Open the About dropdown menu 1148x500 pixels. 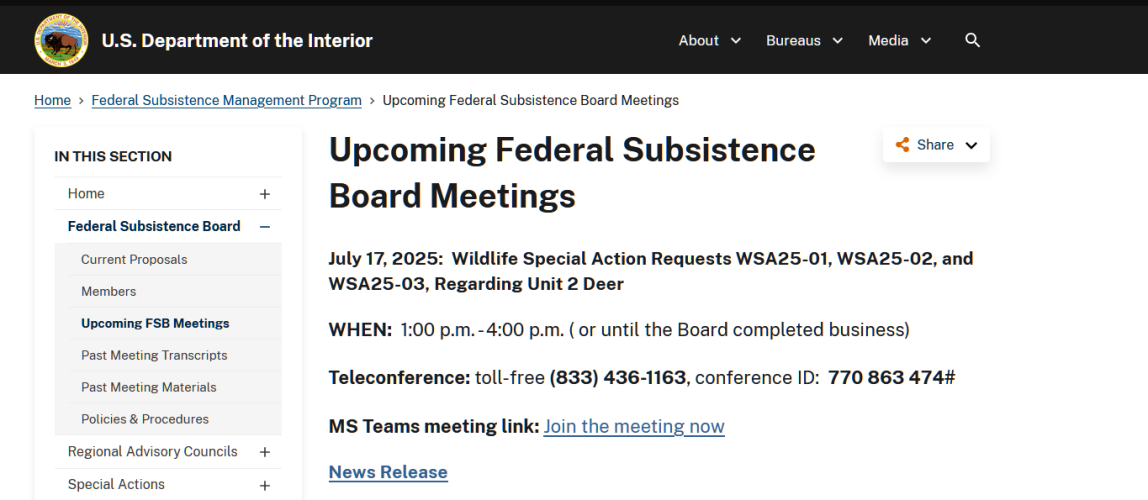709,40
